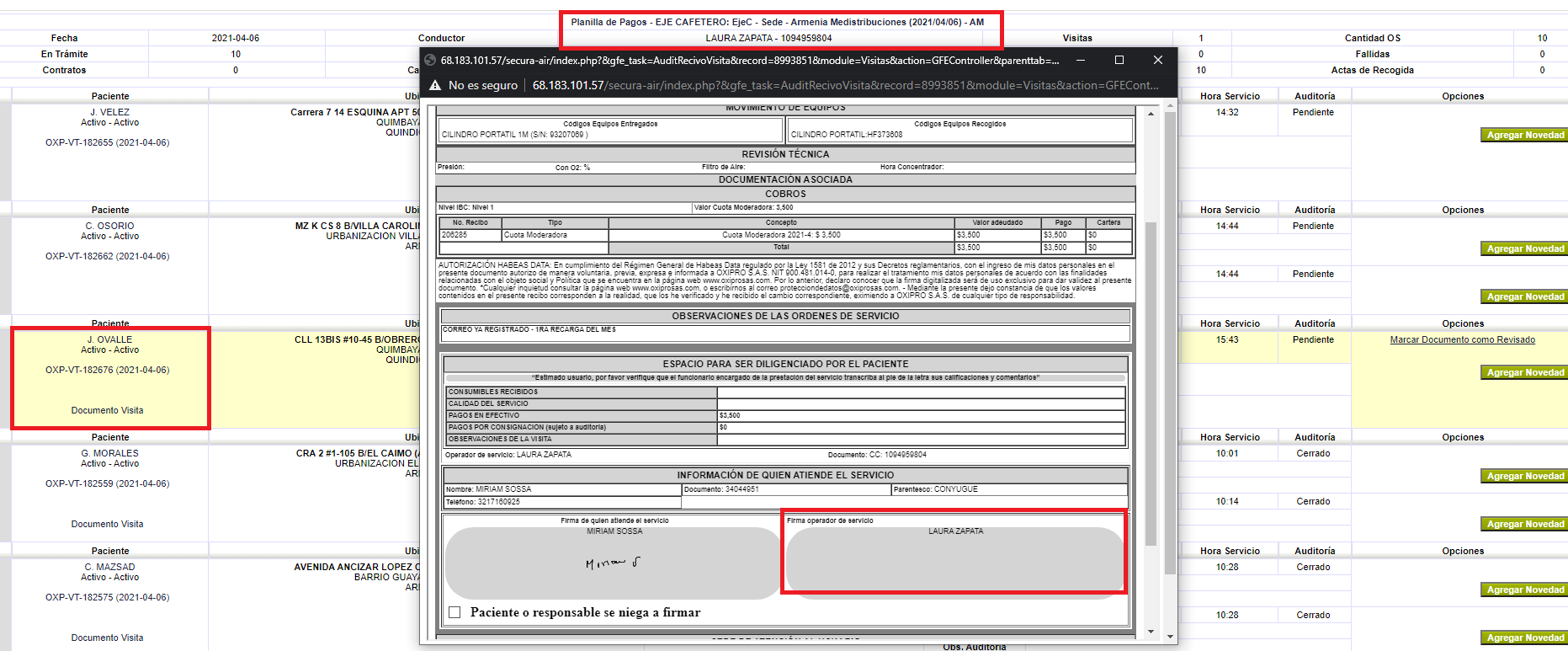The height and width of the screenshot is (651, 1568).
Task: Click order OXP-VT-182655 (2021-04-06)
Action: point(108,143)
